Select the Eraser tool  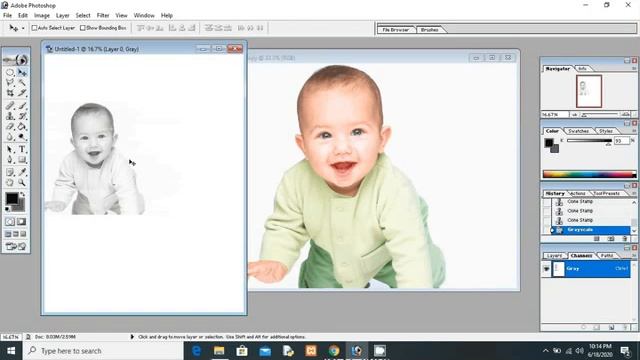point(10,127)
